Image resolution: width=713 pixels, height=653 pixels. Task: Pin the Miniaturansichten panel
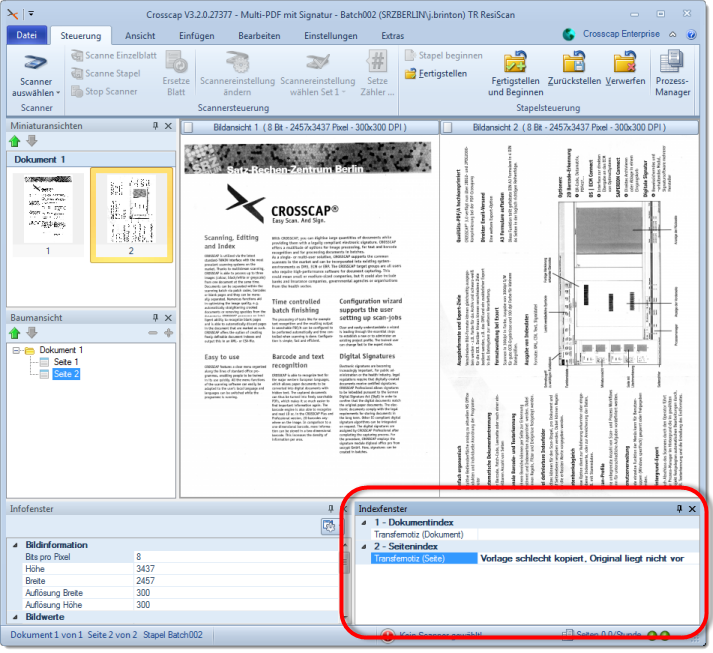point(155,126)
